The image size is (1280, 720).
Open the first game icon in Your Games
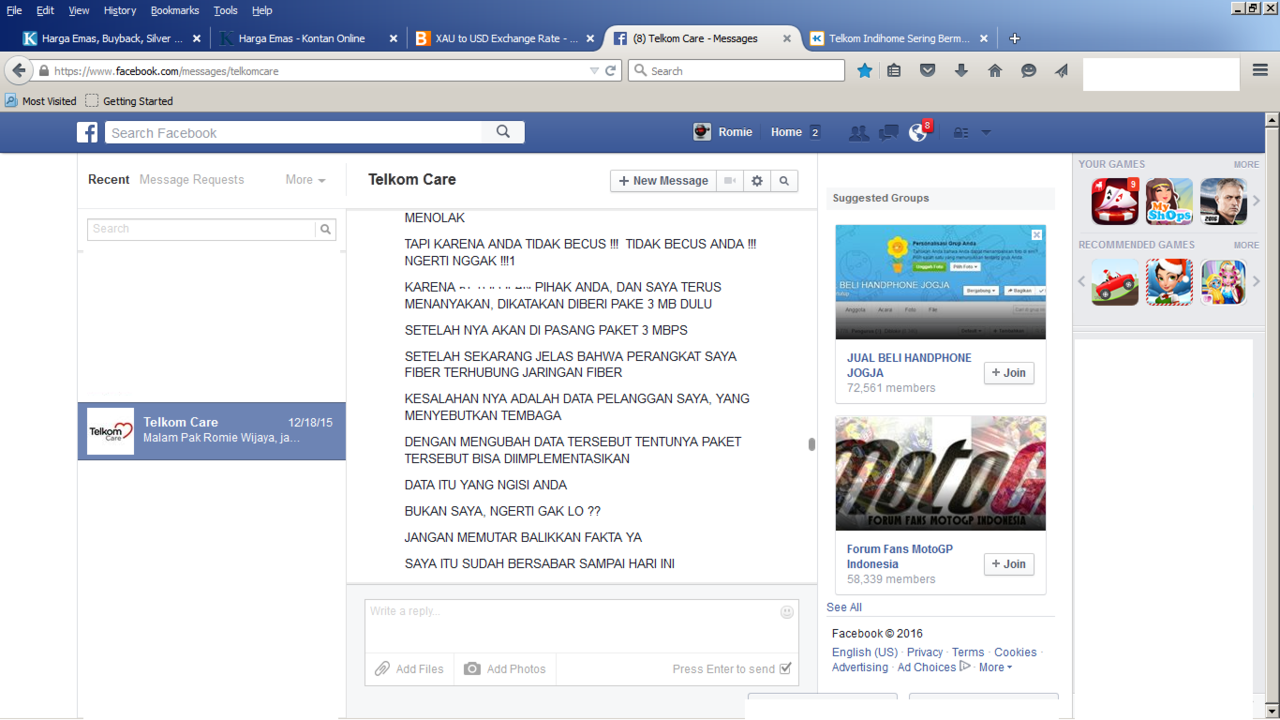click(x=1115, y=201)
